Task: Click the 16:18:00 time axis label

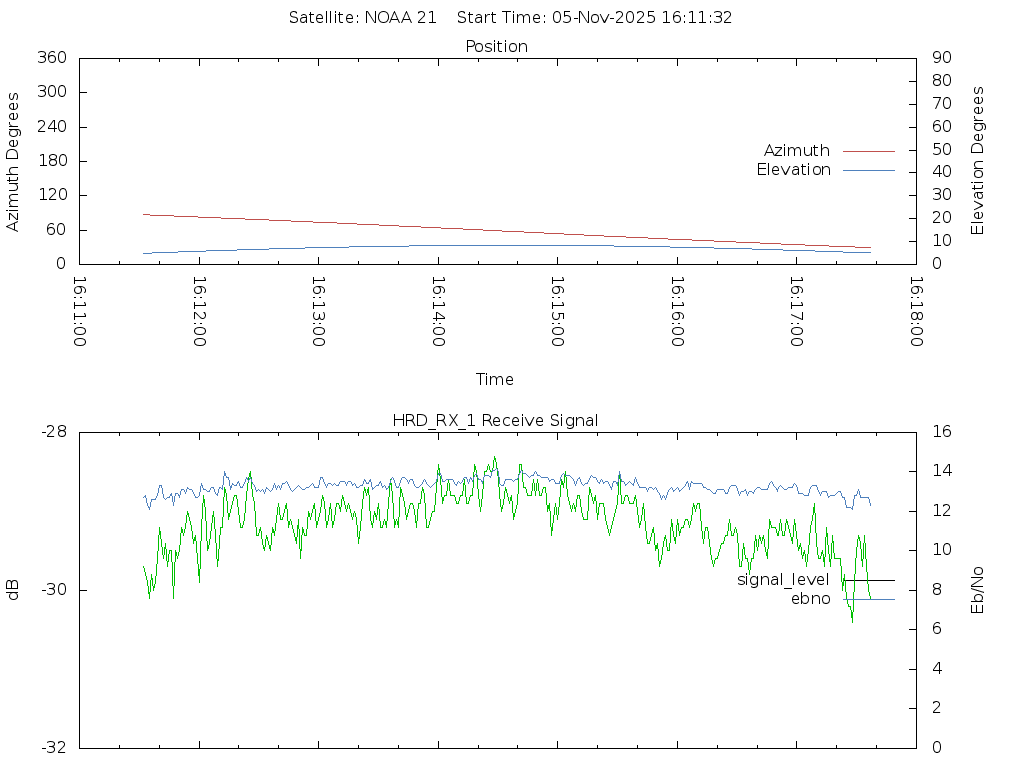Action: pyautogui.click(x=915, y=311)
